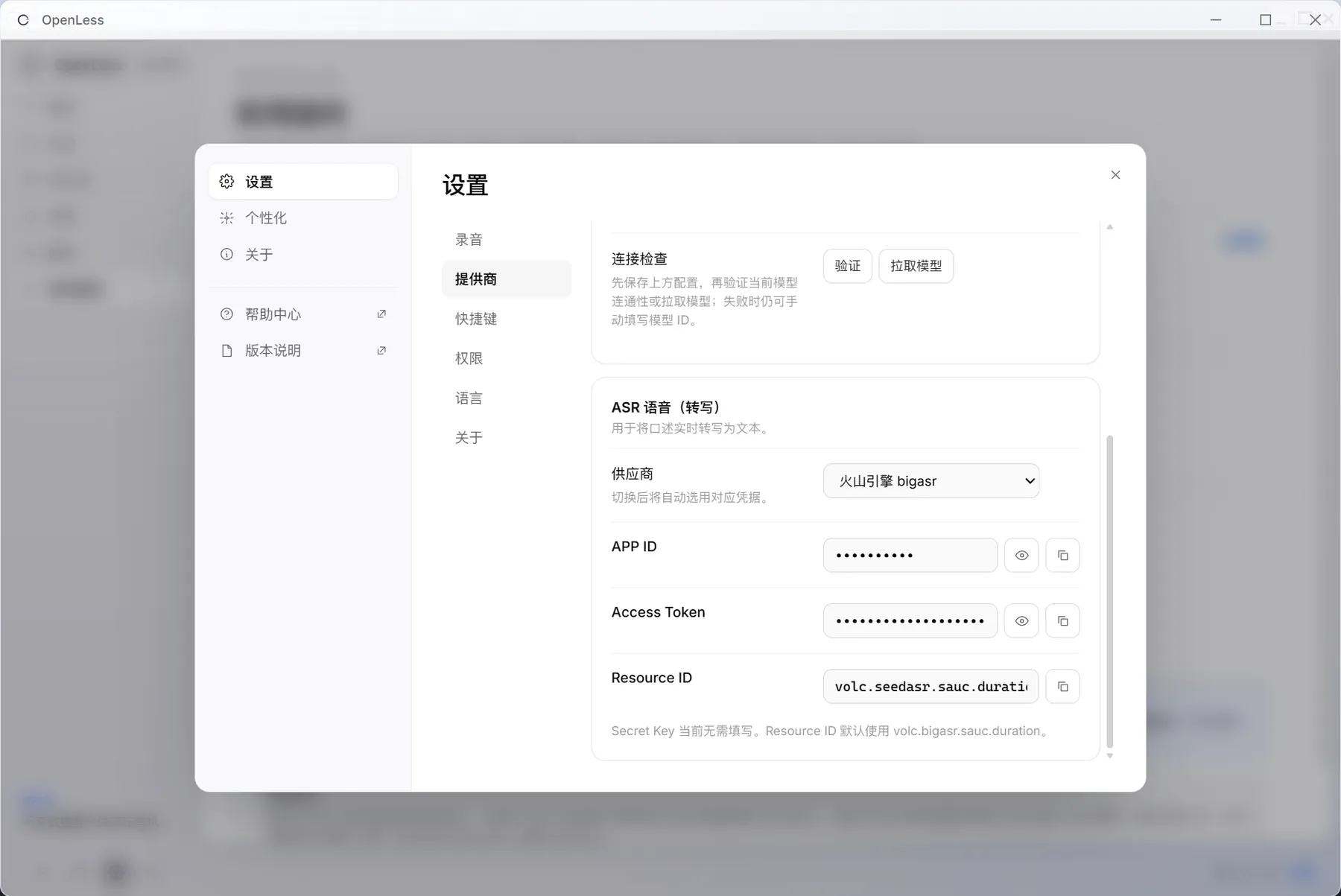Switch to the 录音 tab
This screenshot has height=896, width=1341.
pyautogui.click(x=507, y=240)
